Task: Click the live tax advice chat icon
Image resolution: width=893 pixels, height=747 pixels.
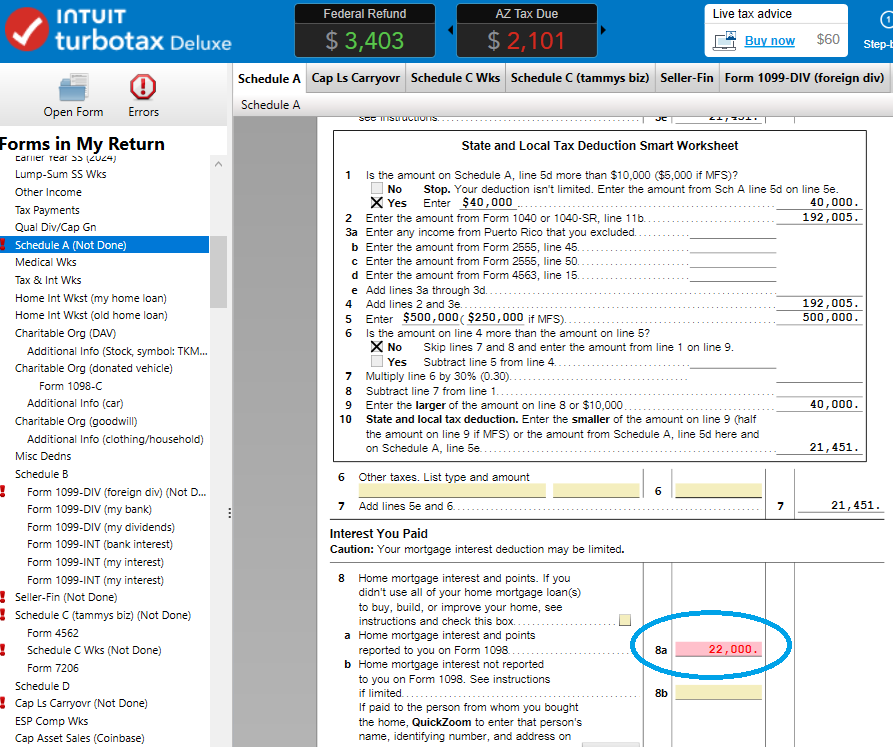Action: [725, 41]
